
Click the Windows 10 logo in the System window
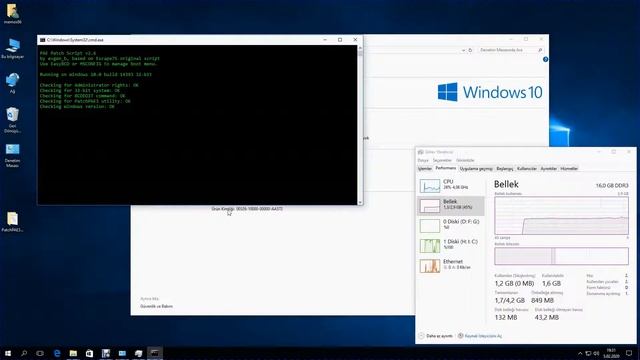(490, 92)
